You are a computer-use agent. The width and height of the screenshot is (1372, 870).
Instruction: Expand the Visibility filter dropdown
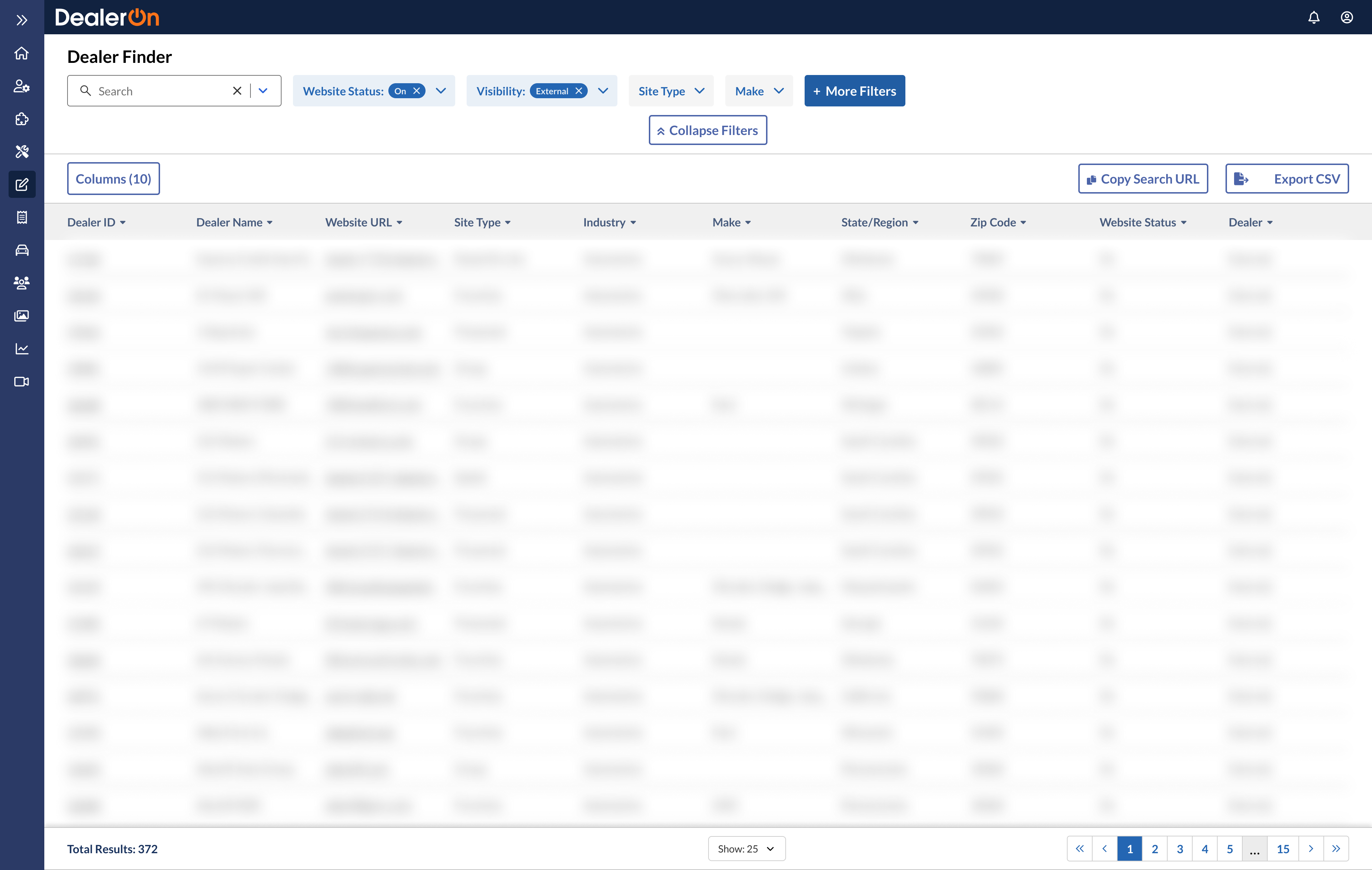[603, 91]
